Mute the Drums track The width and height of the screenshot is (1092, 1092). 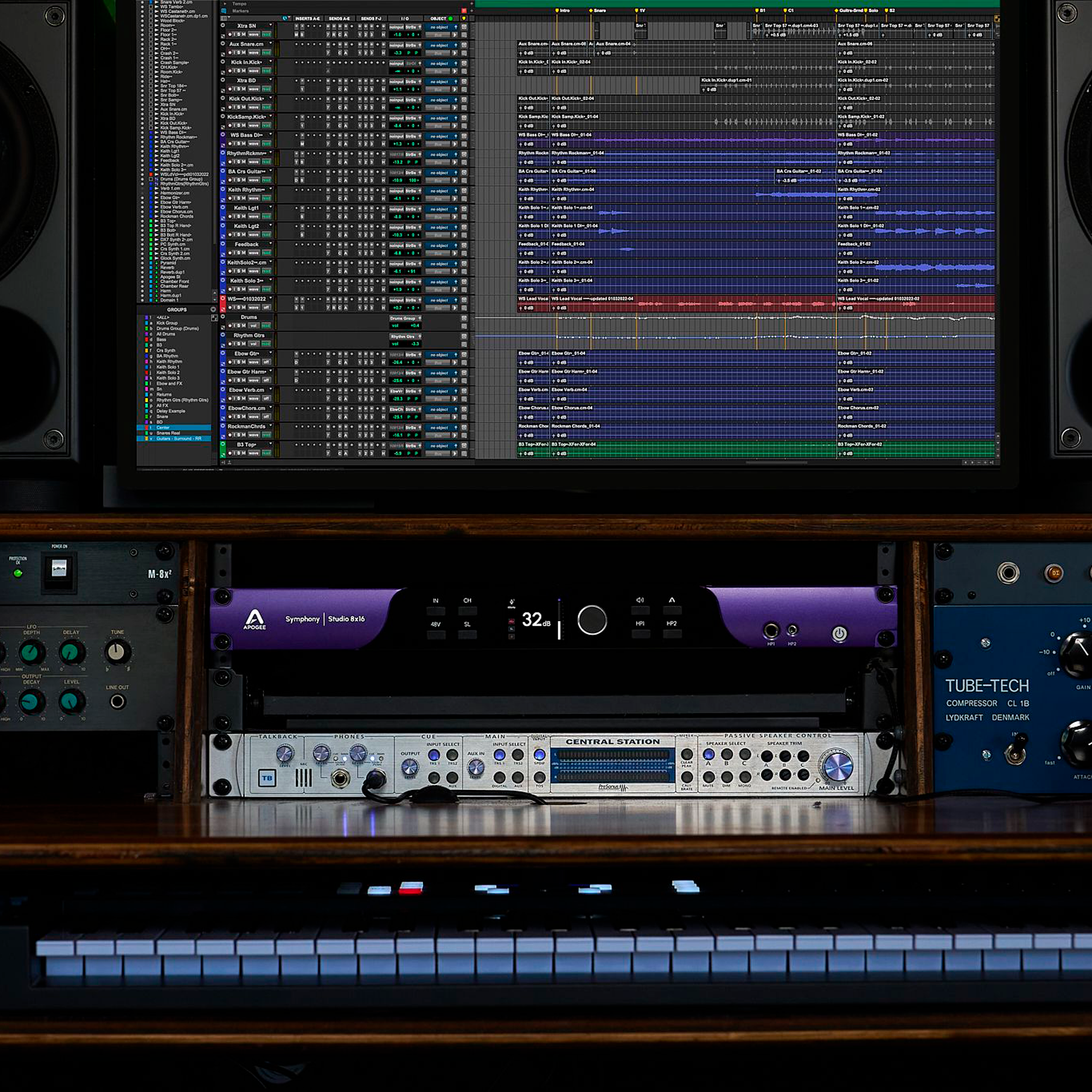(x=244, y=325)
